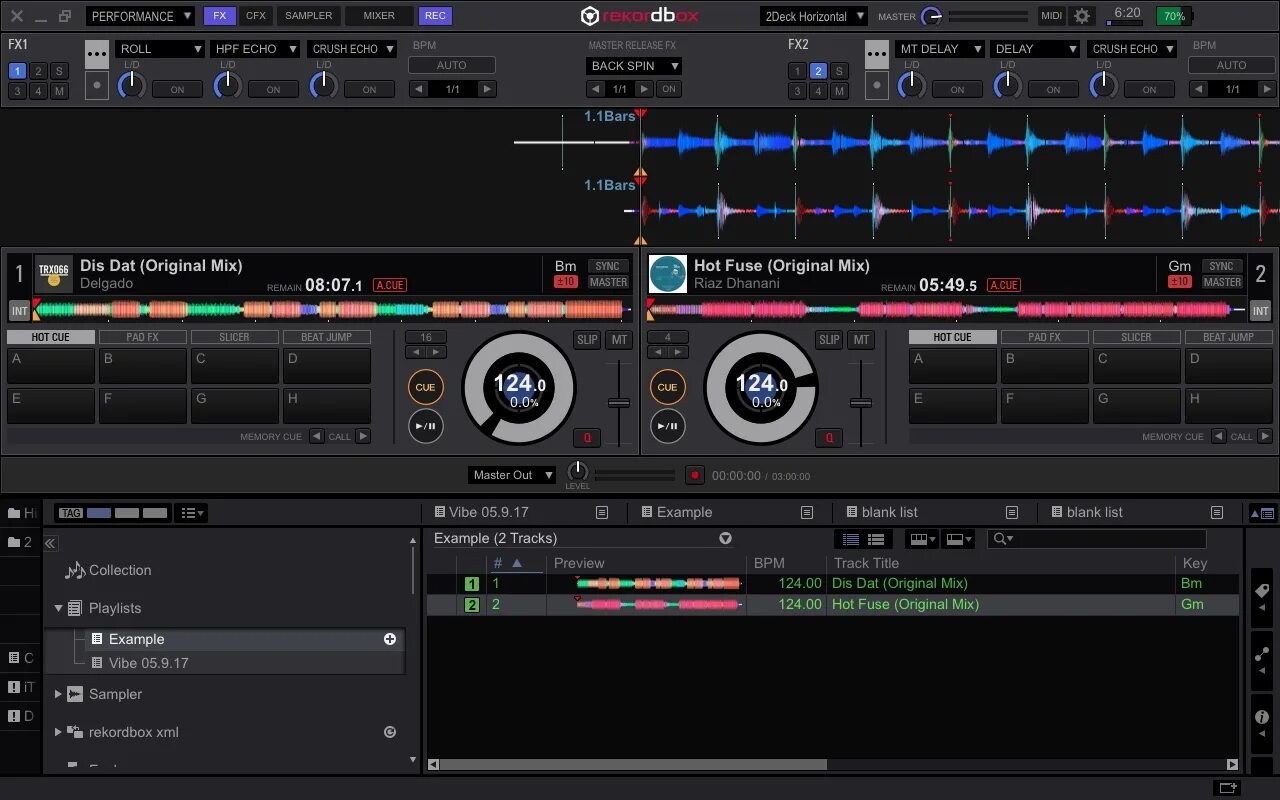Click FX1 AUTO BPM button
Viewport: 1280px width, 800px height.
[x=452, y=65]
